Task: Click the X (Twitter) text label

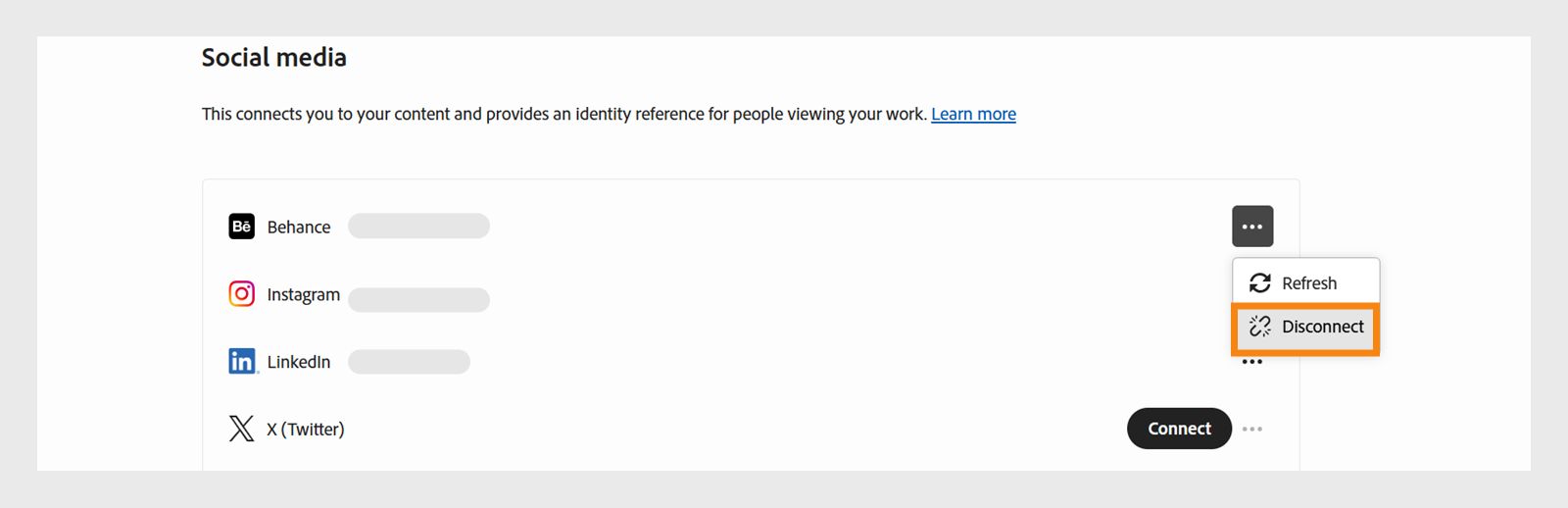Action: point(306,429)
